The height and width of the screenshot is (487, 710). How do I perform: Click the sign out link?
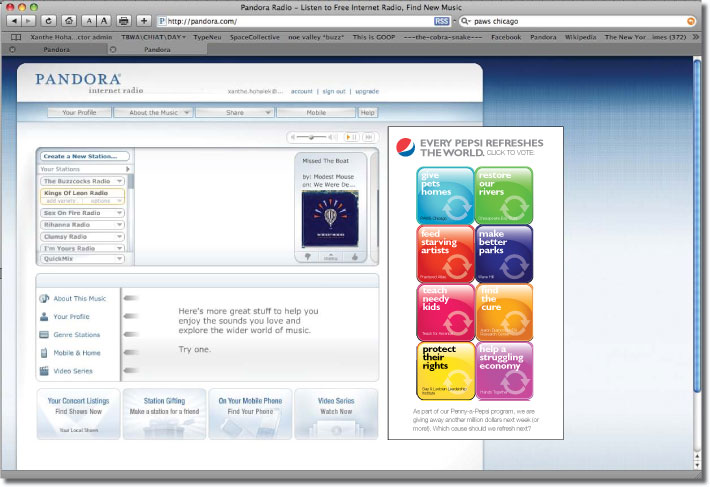tap(334, 91)
